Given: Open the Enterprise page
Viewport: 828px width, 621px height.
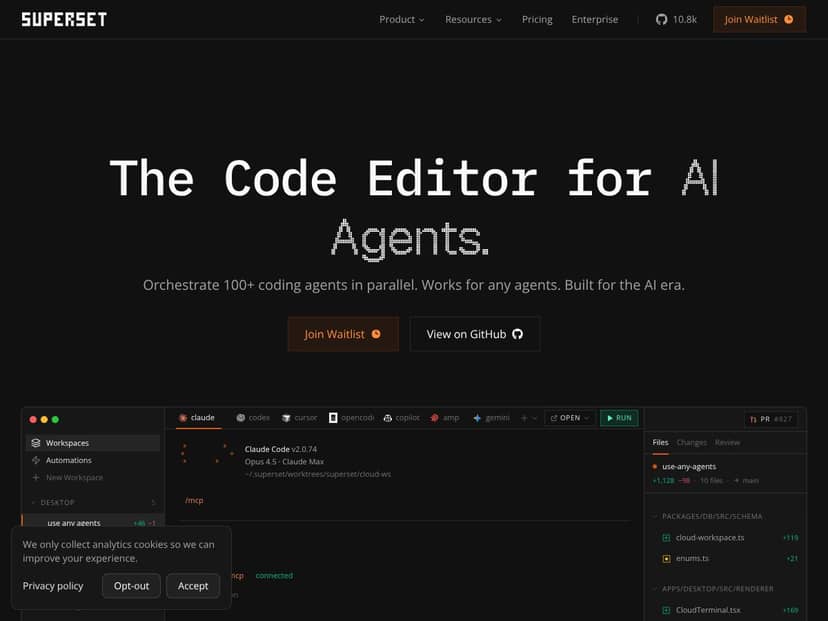Looking at the screenshot, I should coord(595,20).
